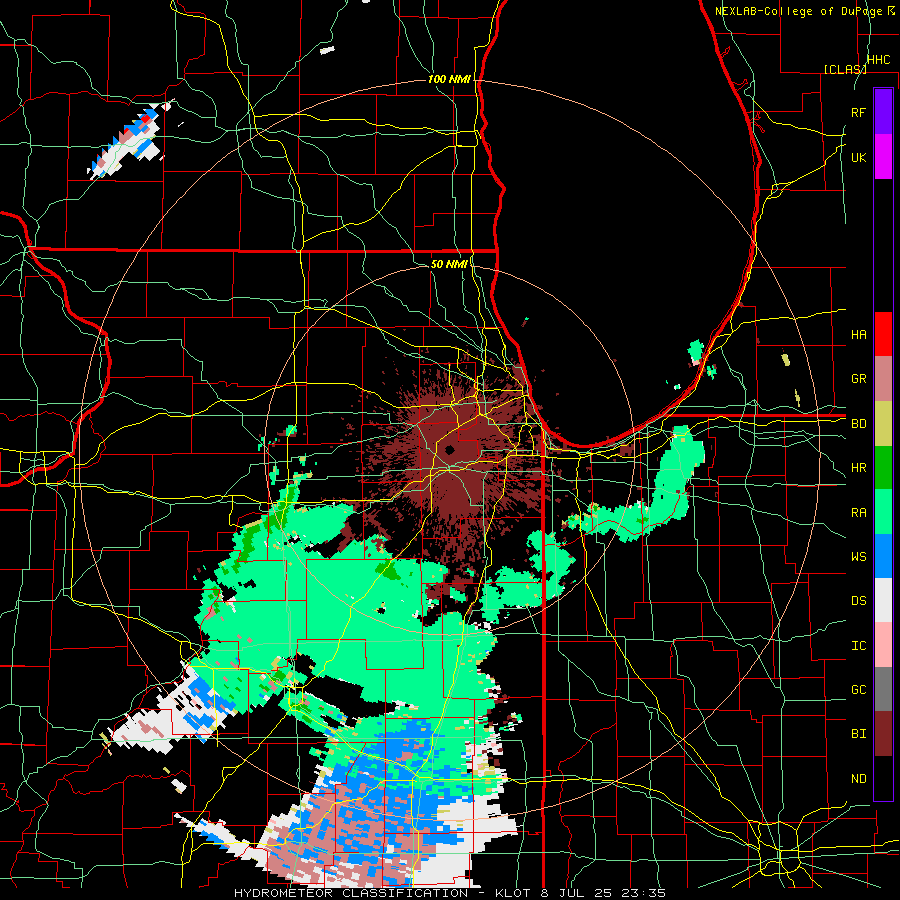Click the 'HYDROMETEOR CLASSIFICATION - KLOT' title text
Viewport: 900px width, 900px height.
click(382, 893)
